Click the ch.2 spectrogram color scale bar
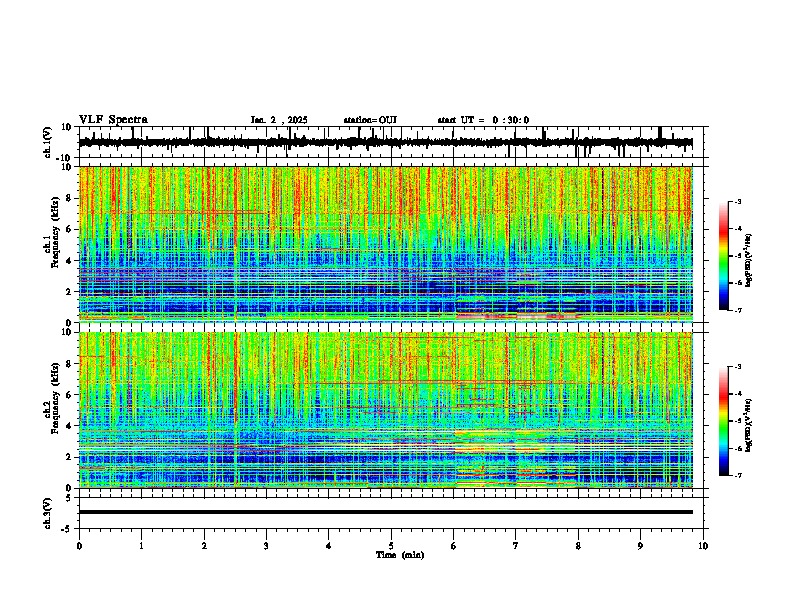Screen dimensions: 792x612 (724, 421)
